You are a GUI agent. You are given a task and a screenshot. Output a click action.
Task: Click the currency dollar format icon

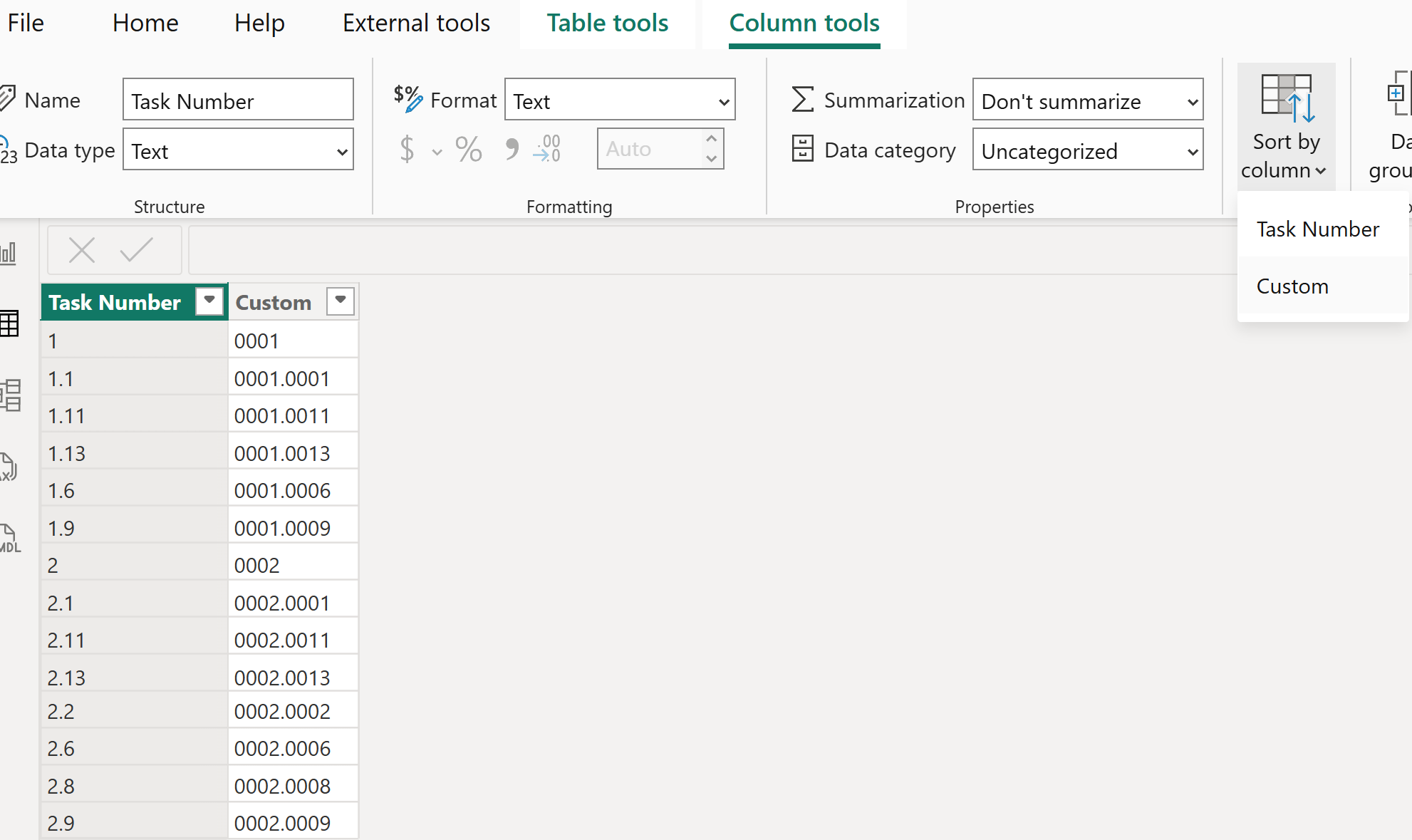[407, 149]
